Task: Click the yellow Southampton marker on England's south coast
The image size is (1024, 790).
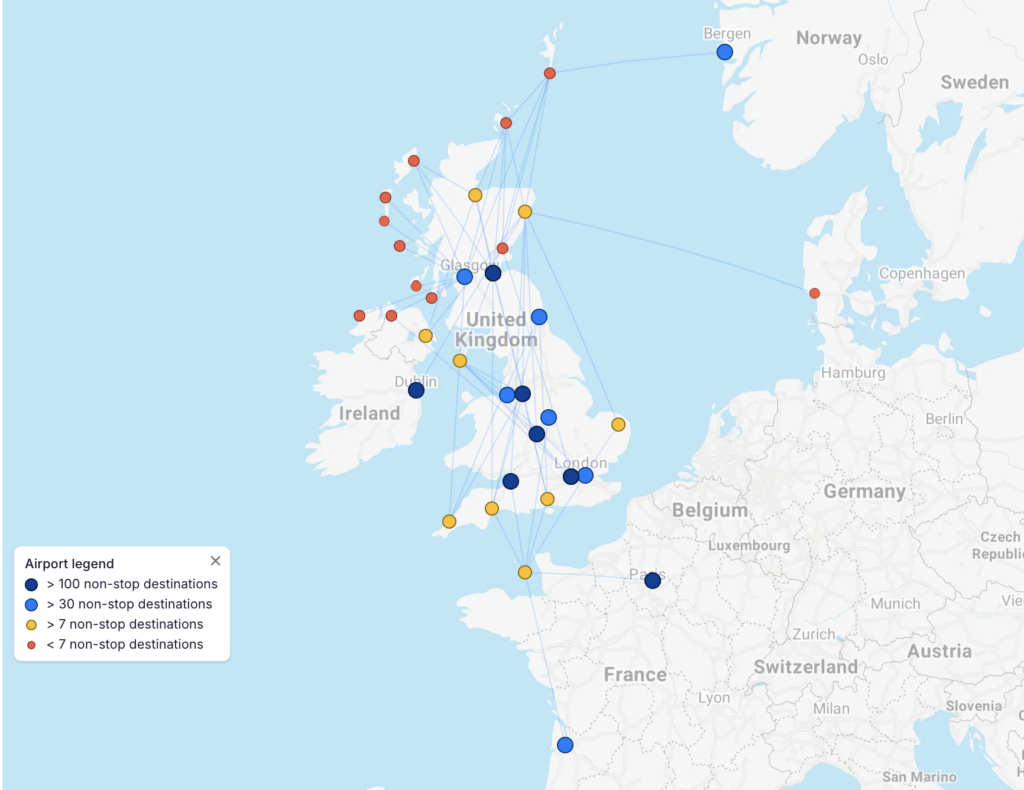Action: 547,499
